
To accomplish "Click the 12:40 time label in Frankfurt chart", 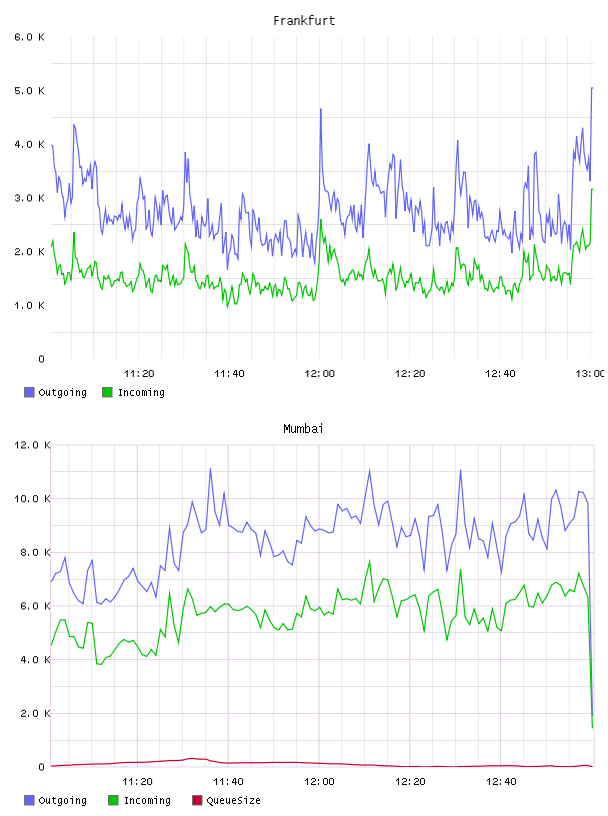I will pos(500,374).
